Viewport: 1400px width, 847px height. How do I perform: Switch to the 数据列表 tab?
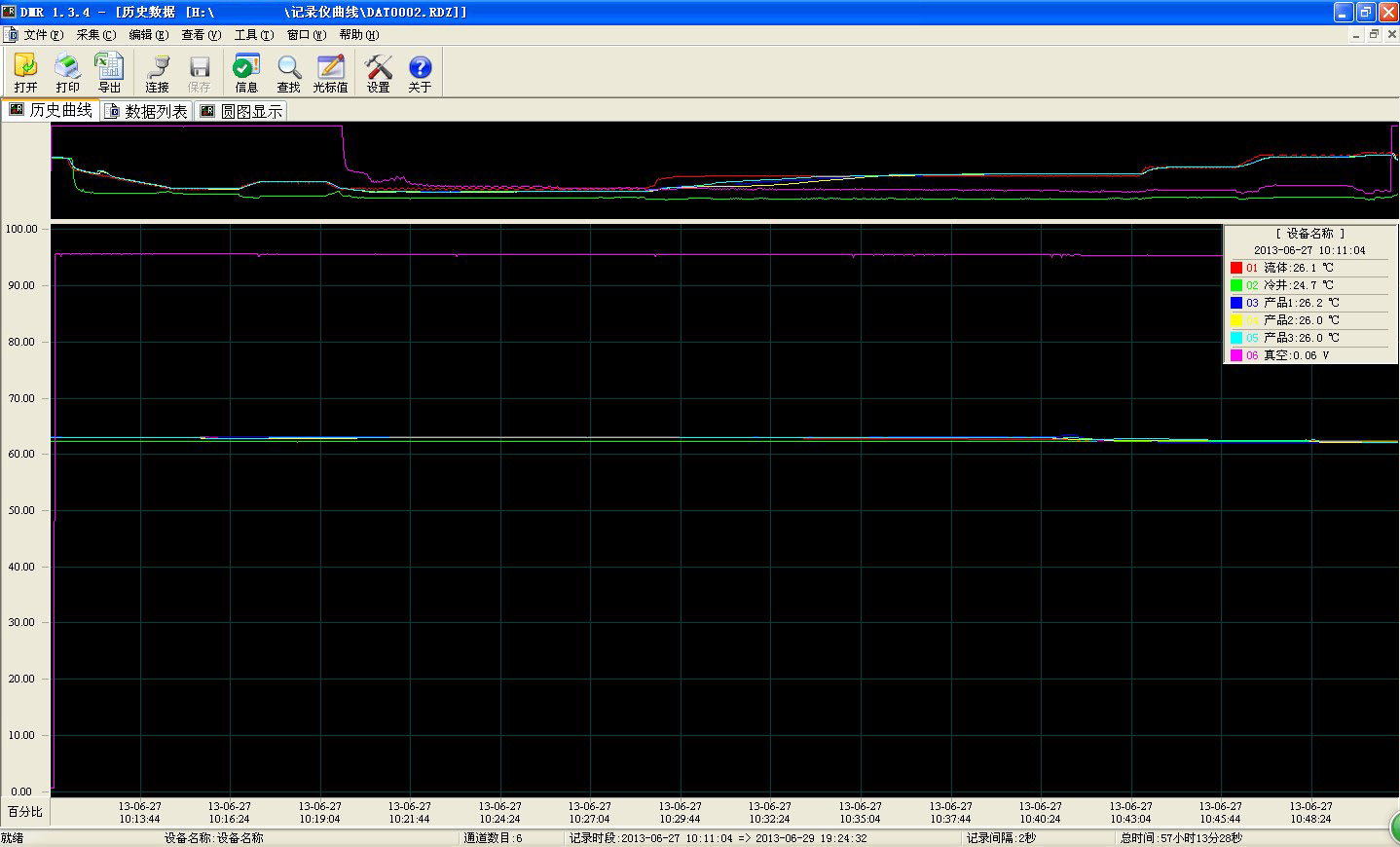146,111
